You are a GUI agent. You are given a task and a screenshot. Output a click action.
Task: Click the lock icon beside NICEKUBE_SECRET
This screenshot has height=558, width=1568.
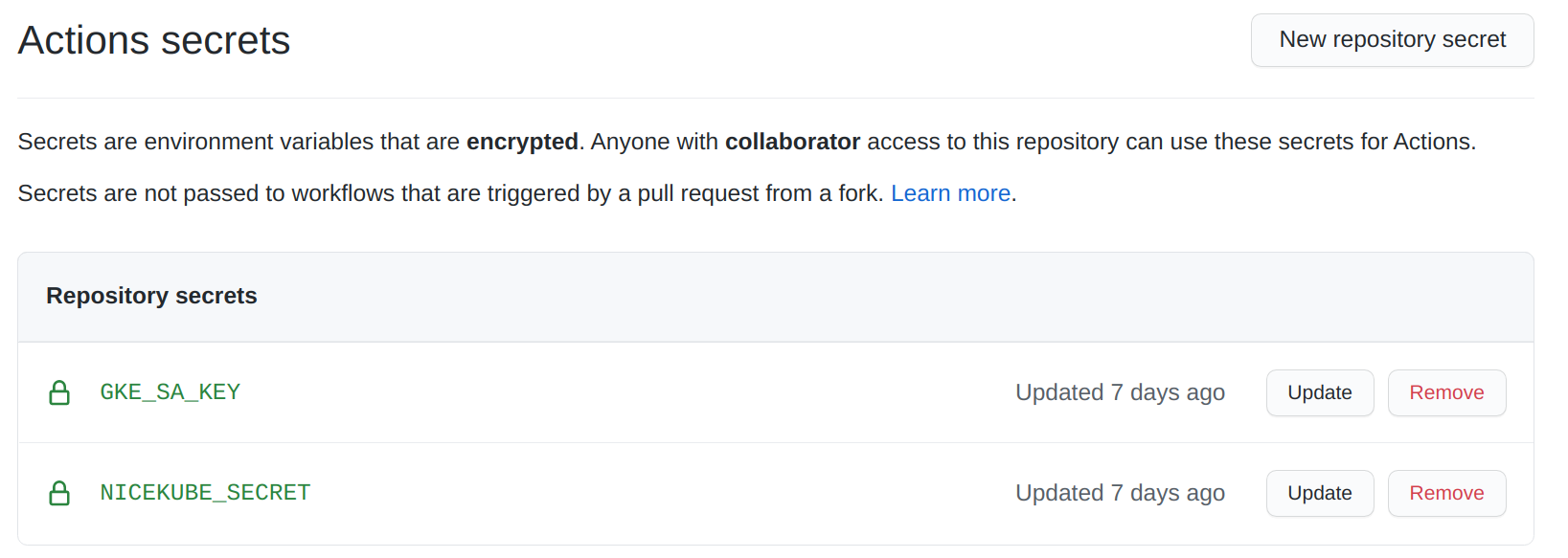coord(59,493)
